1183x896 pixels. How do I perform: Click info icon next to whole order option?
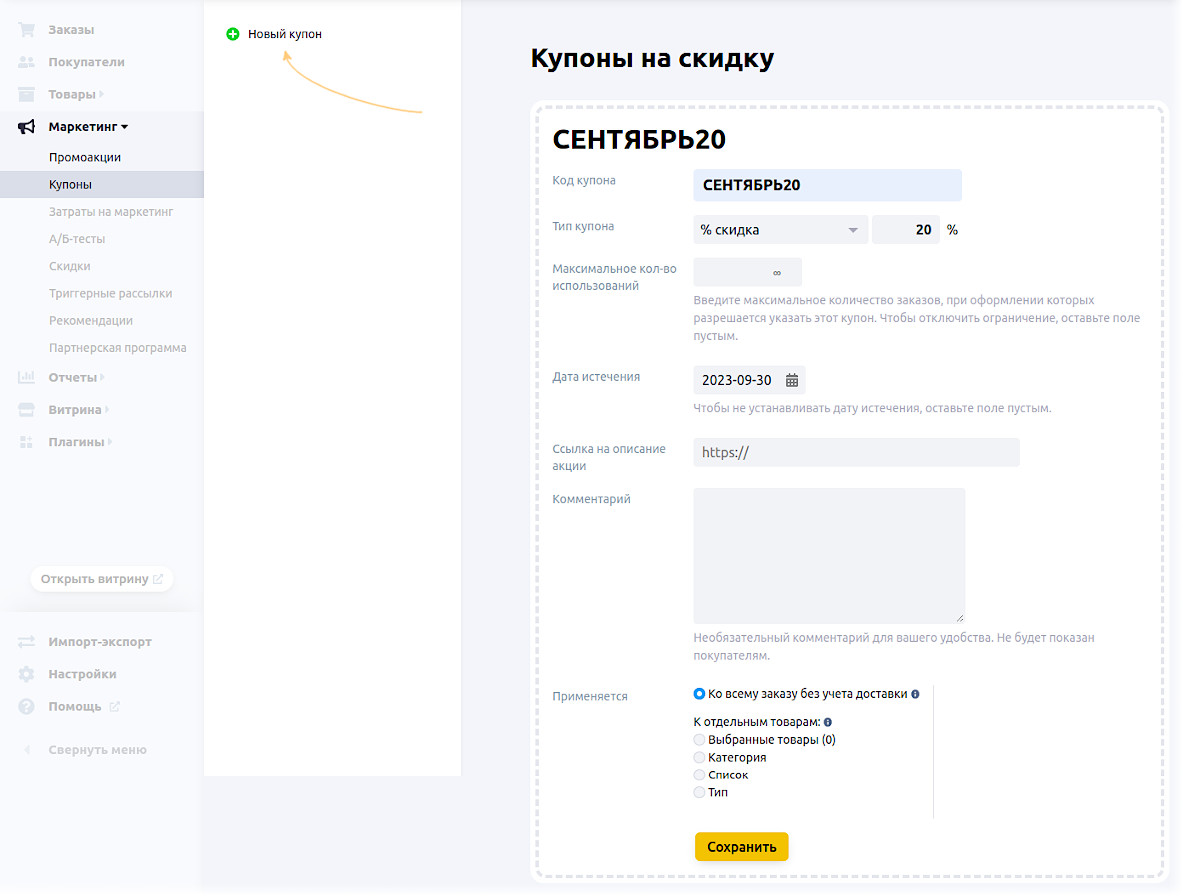point(915,694)
